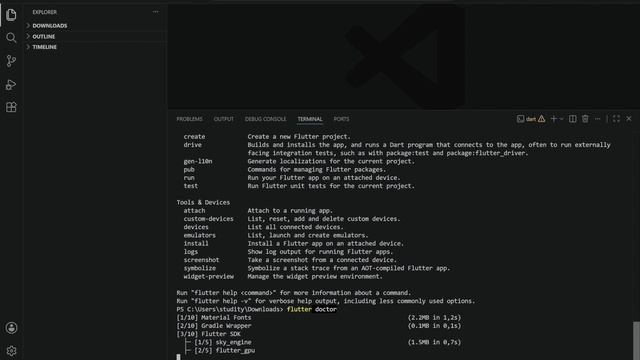Switch to the PORTS tab

pyautogui.click(x=341, y=119)
